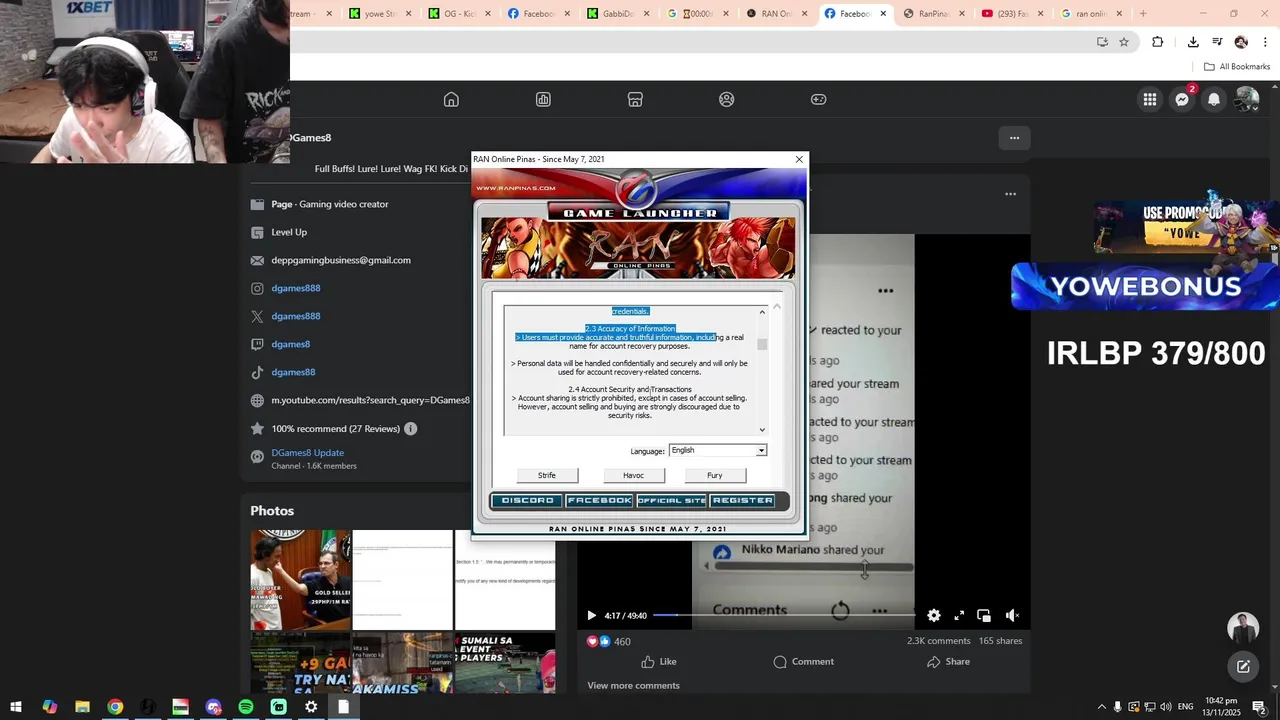Open the Gold Seller photo thumbnail

pos(300,580)
